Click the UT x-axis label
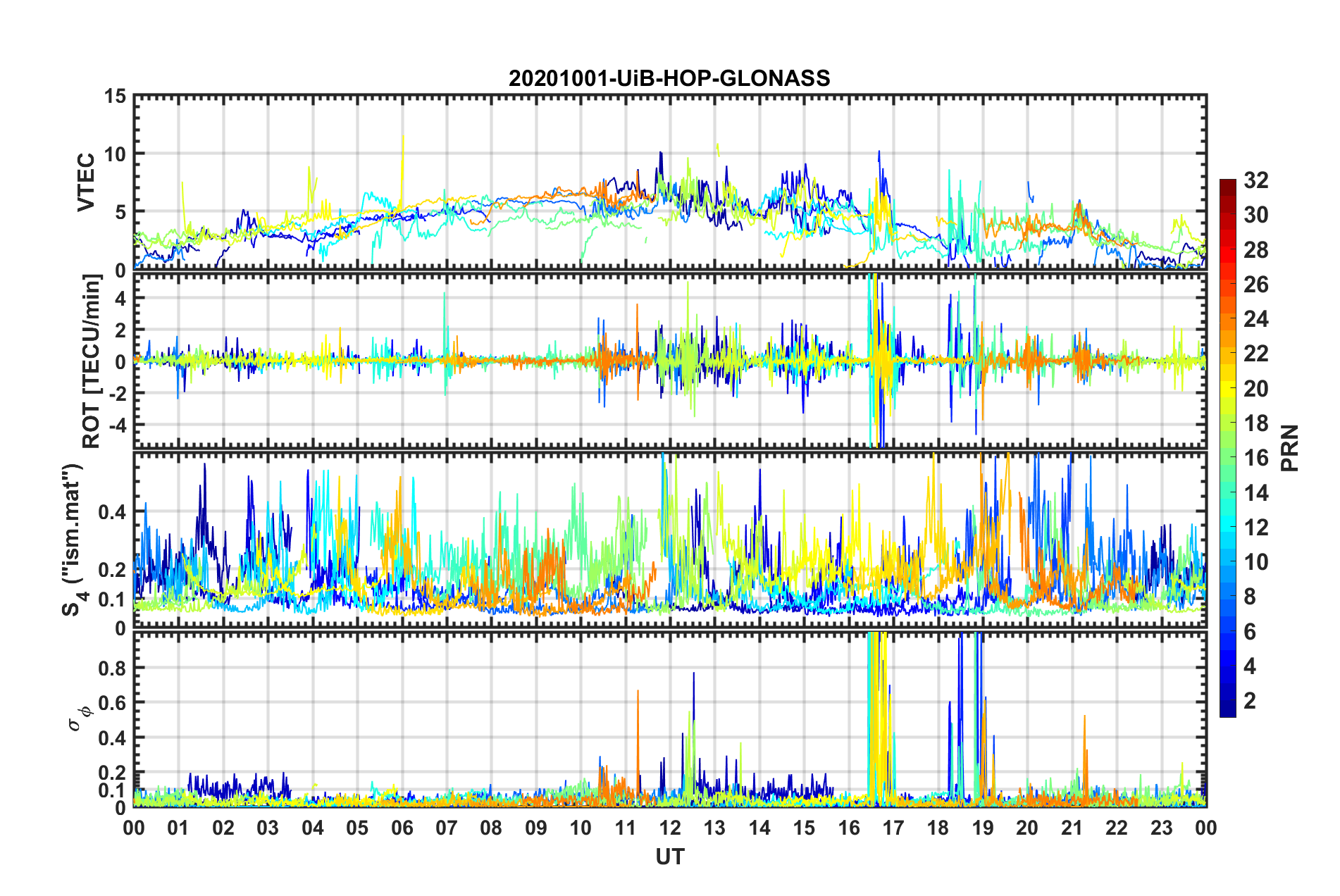The height and width of the screenshot is (896, 1340). (x=669, y=857)
